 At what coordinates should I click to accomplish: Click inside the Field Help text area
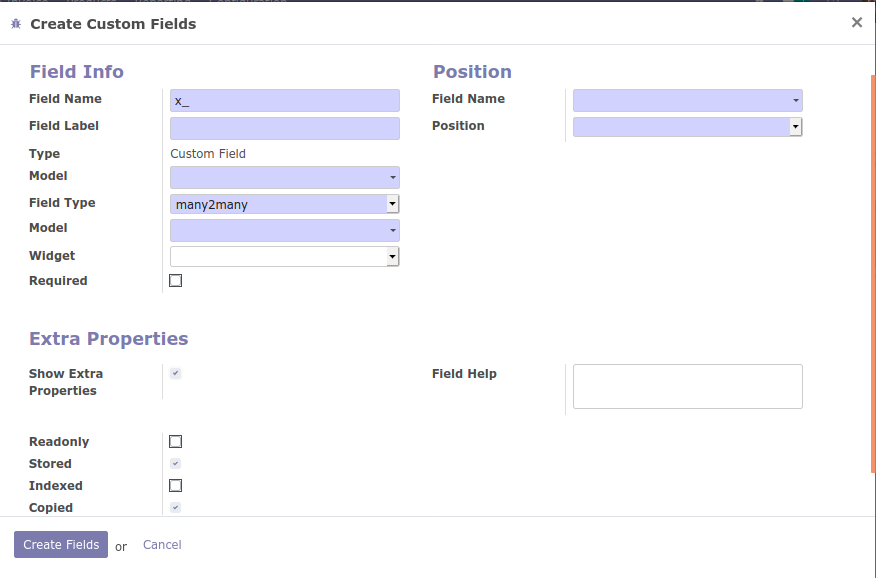pos(688,386)
